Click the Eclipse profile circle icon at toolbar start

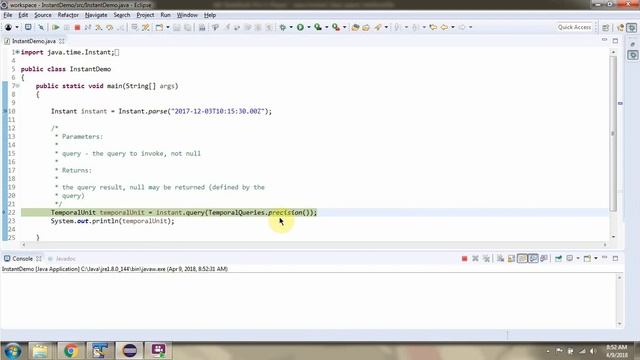click(x=8, y=27)
